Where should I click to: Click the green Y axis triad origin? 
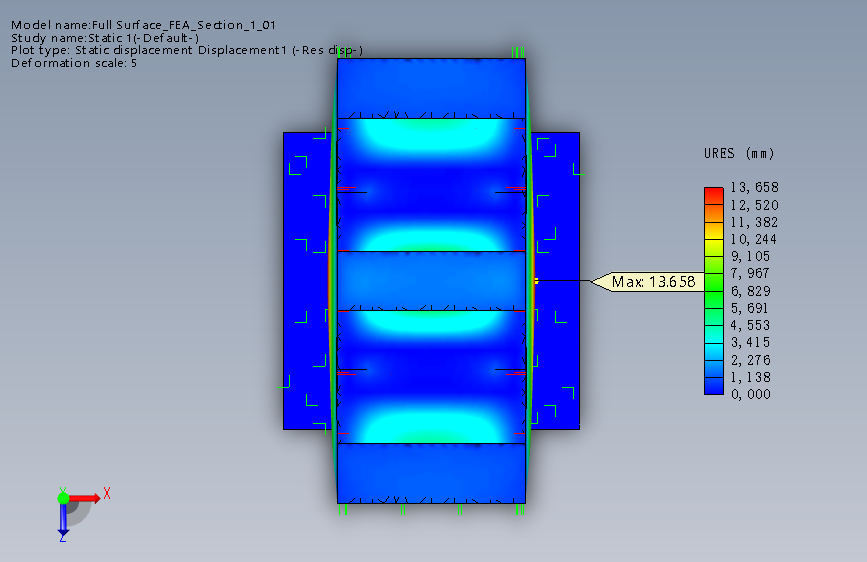coord(63,498)
